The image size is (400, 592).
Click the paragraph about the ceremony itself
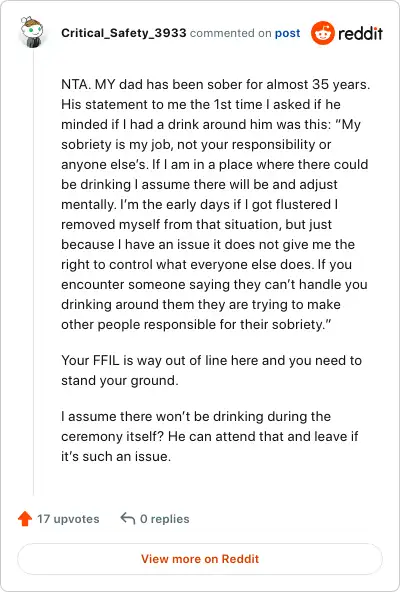tap(210, 436)
